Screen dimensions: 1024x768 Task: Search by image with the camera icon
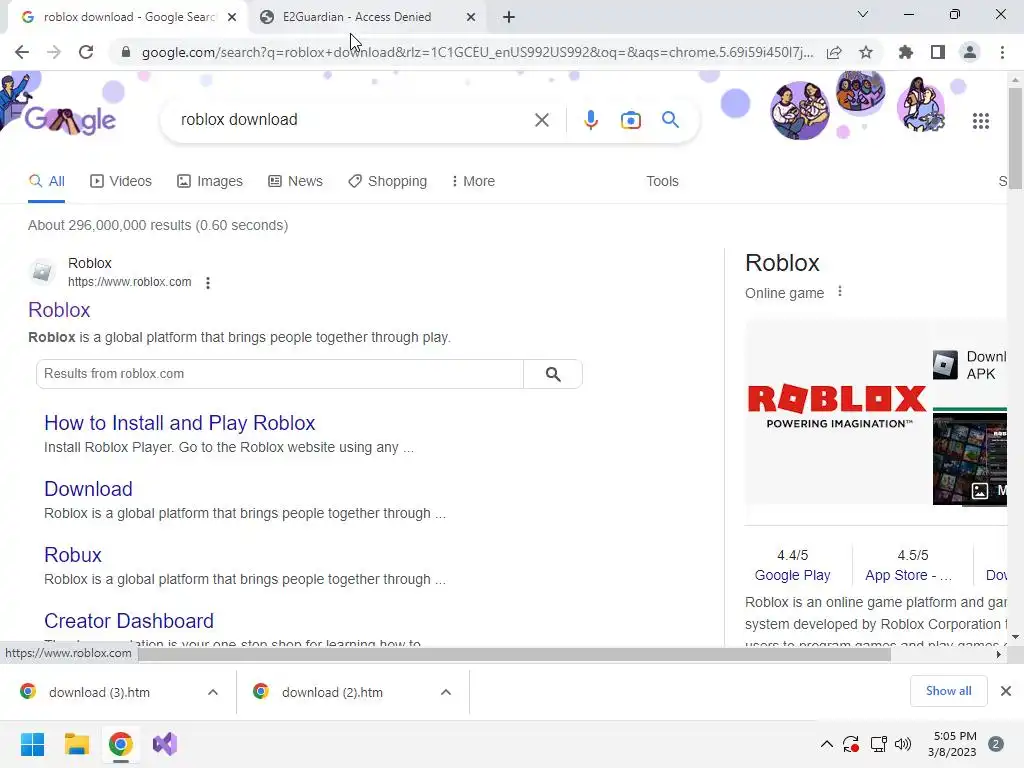tap(630, 120)
